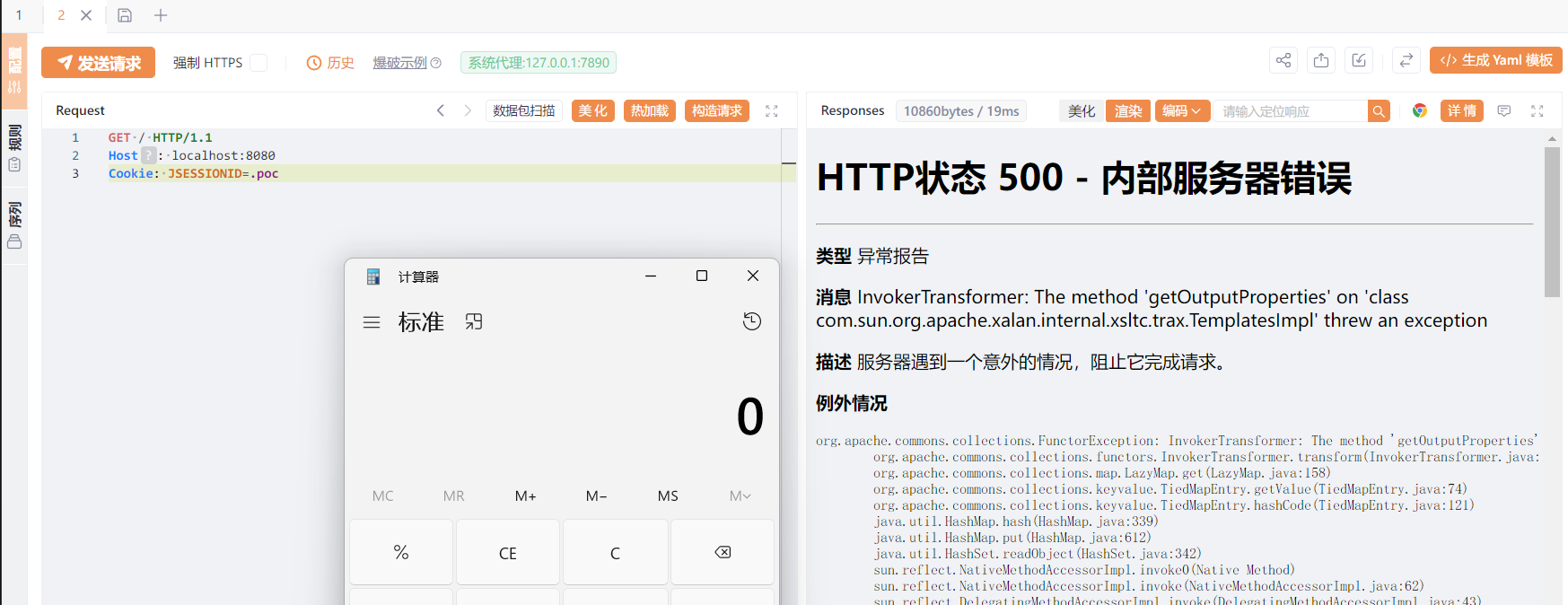Open the 编码 dropdown menu
Viewport: 1568px width, 605px height.
click(1182, 110)
